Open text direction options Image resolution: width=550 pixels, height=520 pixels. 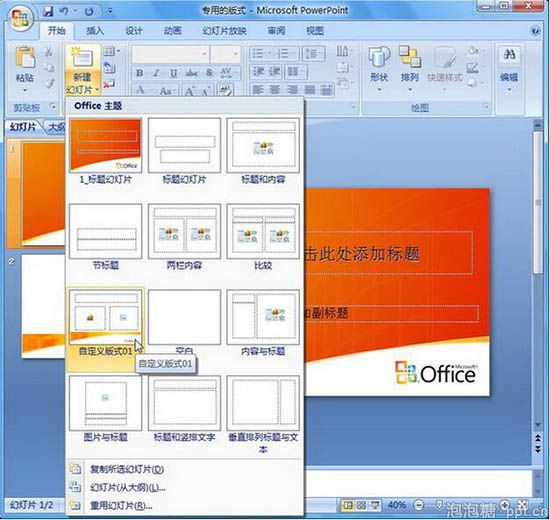tap(344, 52)
